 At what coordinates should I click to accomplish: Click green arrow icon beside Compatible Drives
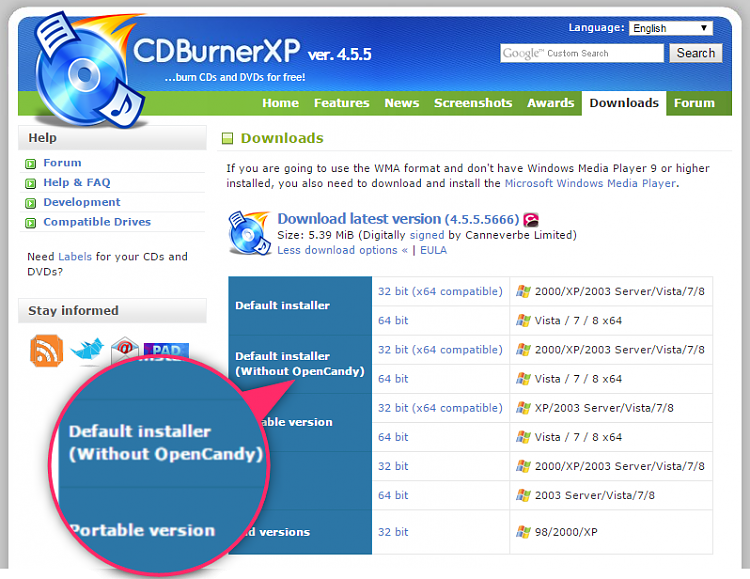coord(31,223)
